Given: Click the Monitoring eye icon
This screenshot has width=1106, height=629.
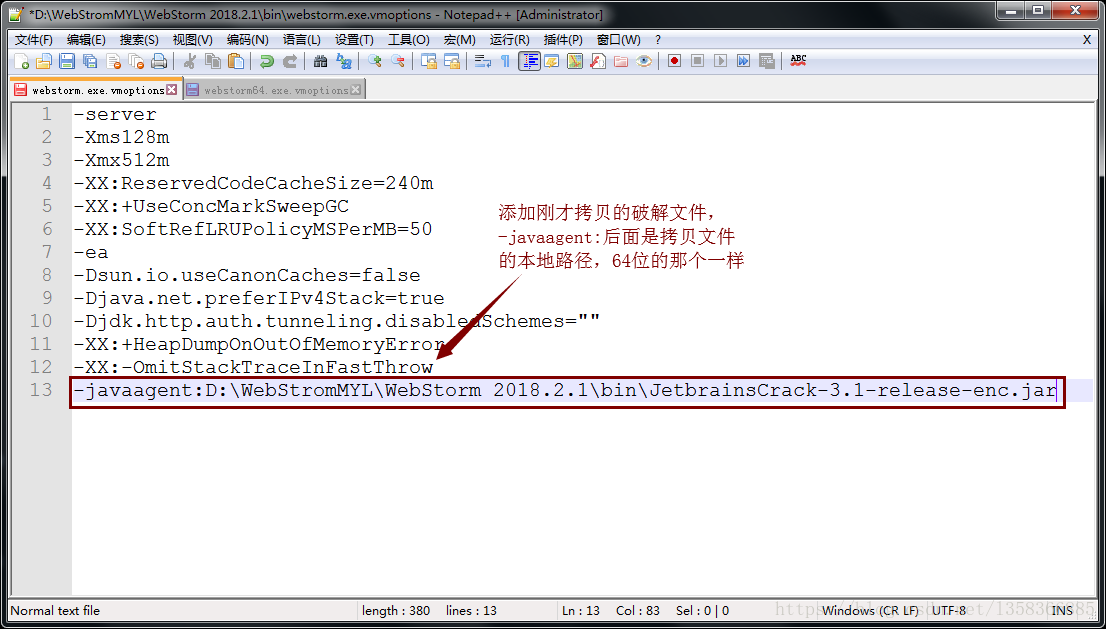Looking at the screenshot, I should 644,61.
